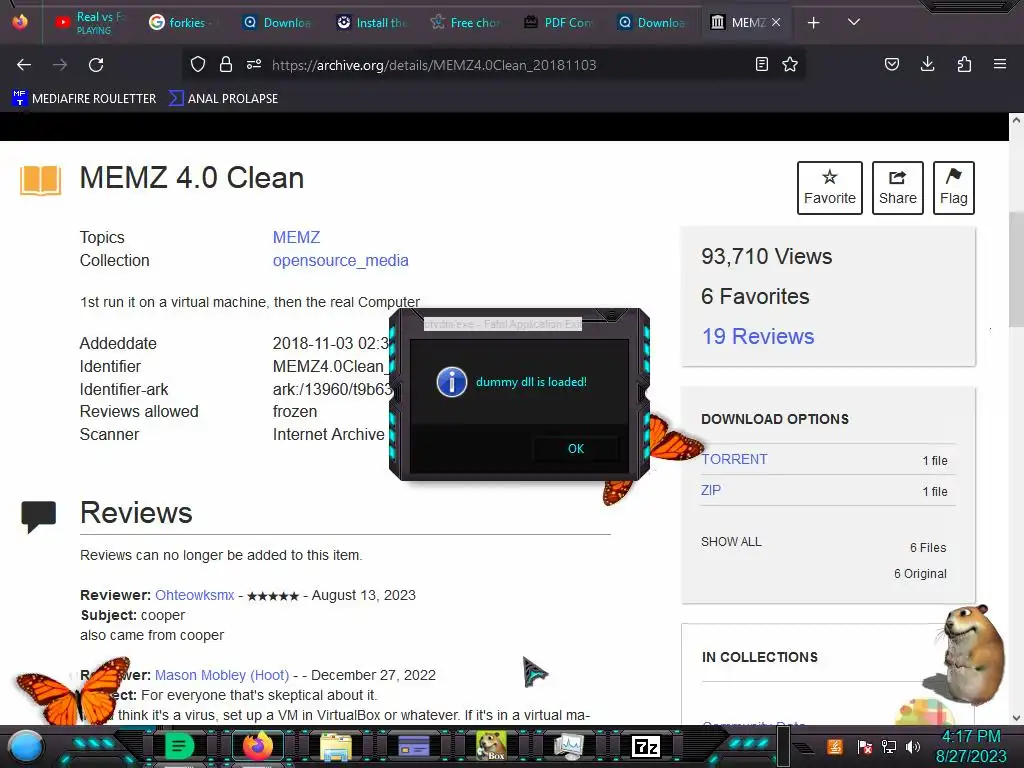This screenshot has width=1024, height=768.
Task: Click SHOW ALL download files
Action: point(731,541)
